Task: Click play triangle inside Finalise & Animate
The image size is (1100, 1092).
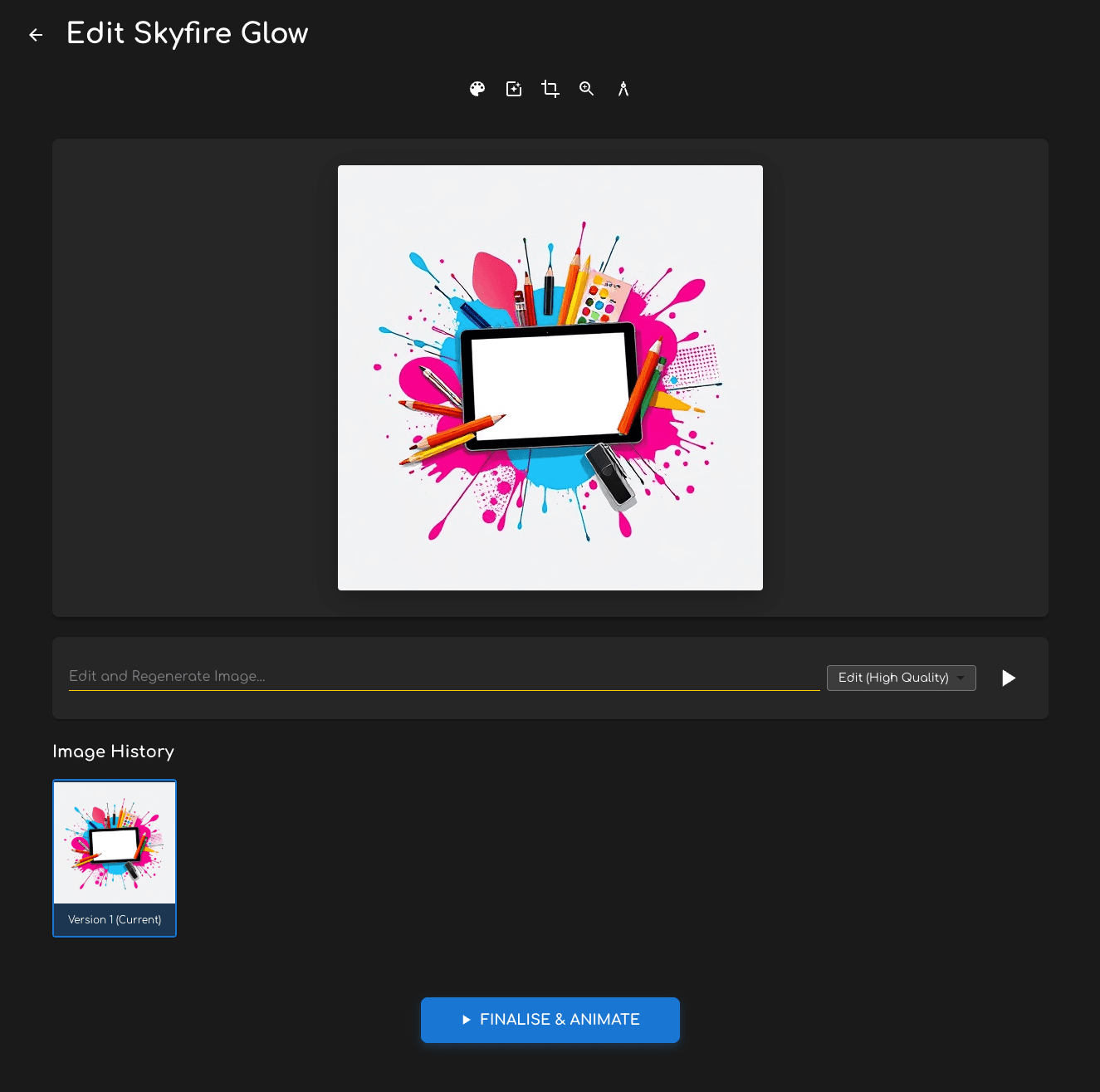Action: 467,1020
